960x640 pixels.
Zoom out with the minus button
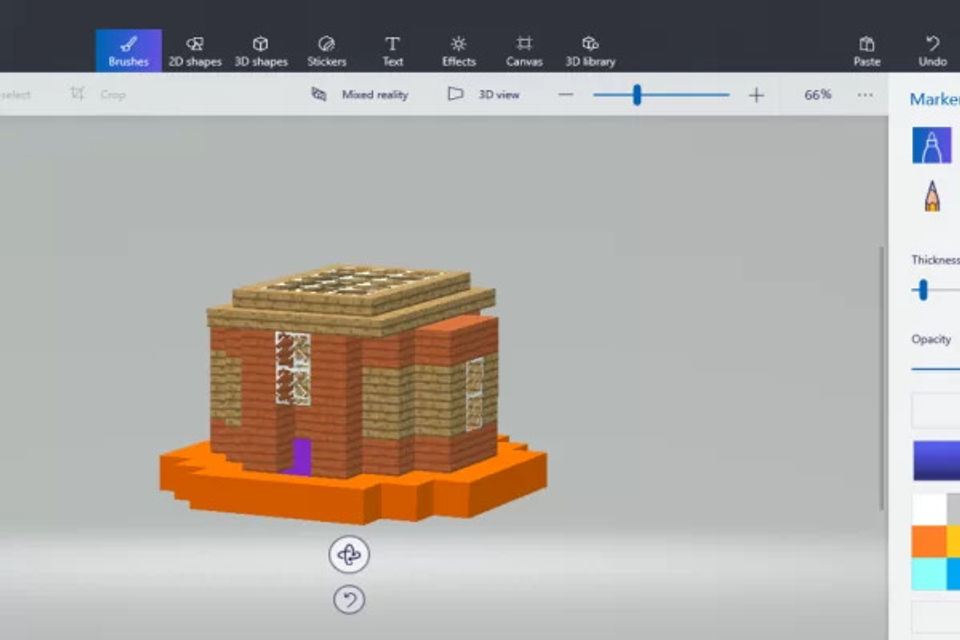click(566, 95)
